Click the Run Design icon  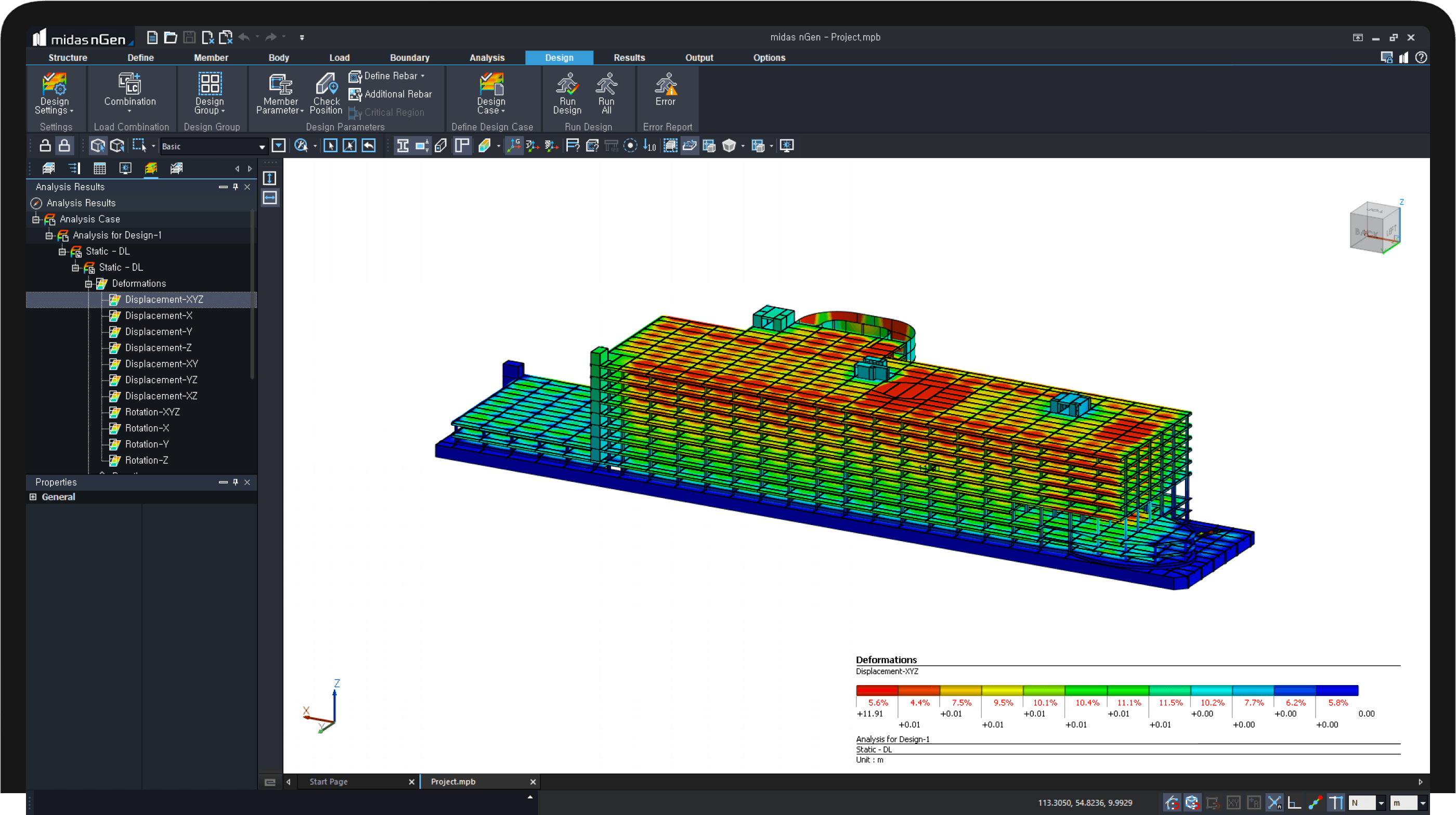(567, 94)
